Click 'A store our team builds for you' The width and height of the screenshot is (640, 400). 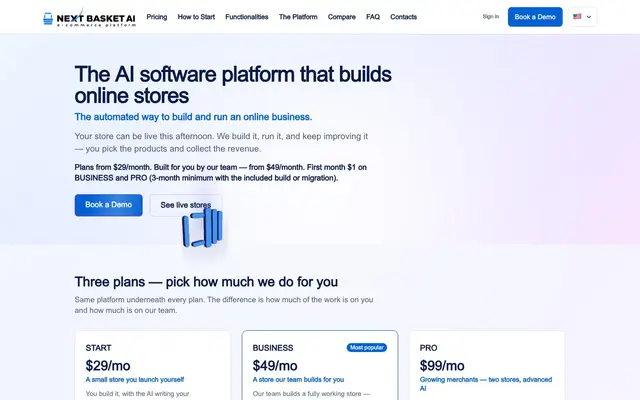coord(298,380)
